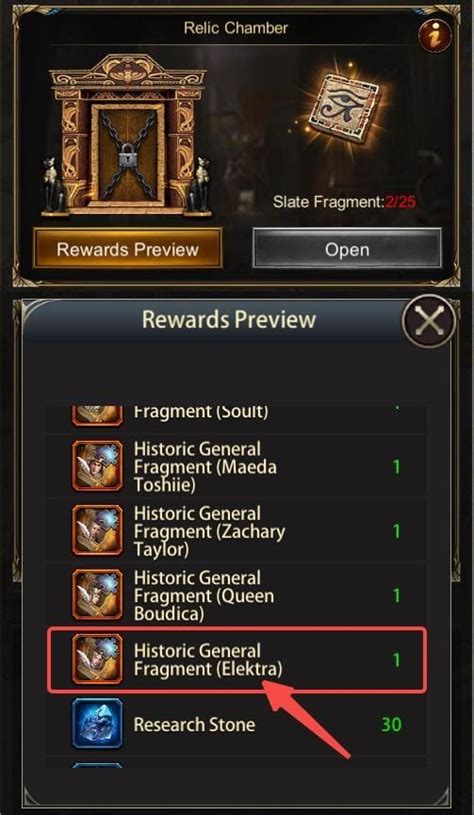Click the Historic General Fragment (Elektra) label
Image resolution: width=474 pixels, height=815 pixels.
[x=208, y=659]
